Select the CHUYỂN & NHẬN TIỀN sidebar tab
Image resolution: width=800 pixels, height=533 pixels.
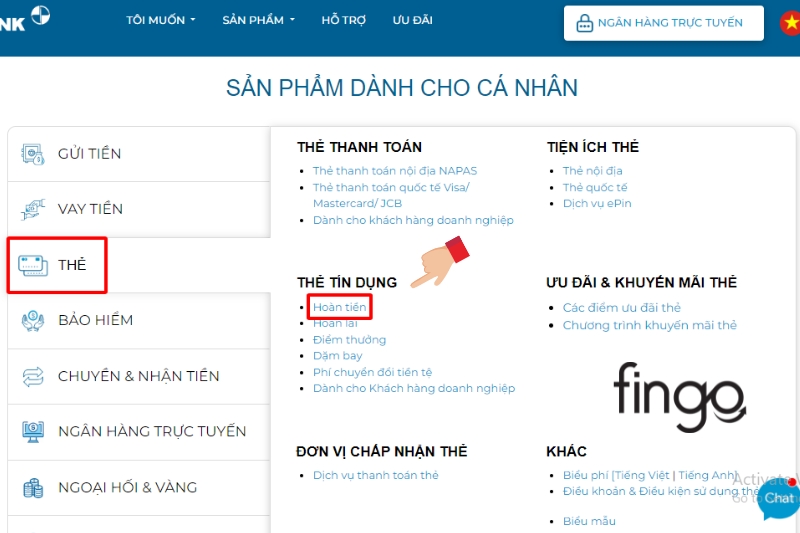click(139, 376)
